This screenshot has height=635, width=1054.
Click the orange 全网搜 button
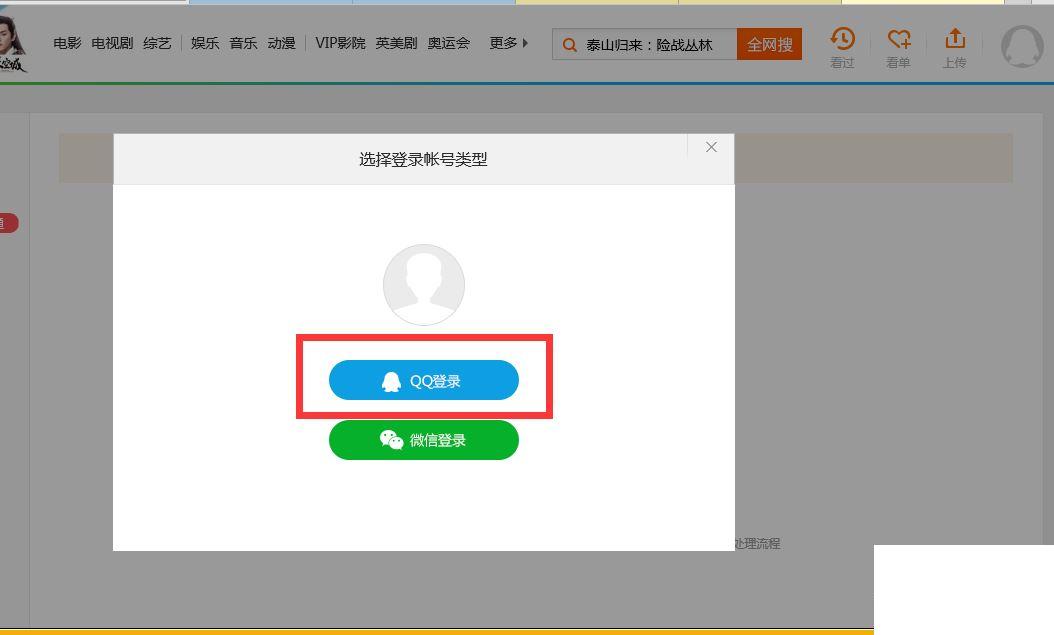coord(770,44)
